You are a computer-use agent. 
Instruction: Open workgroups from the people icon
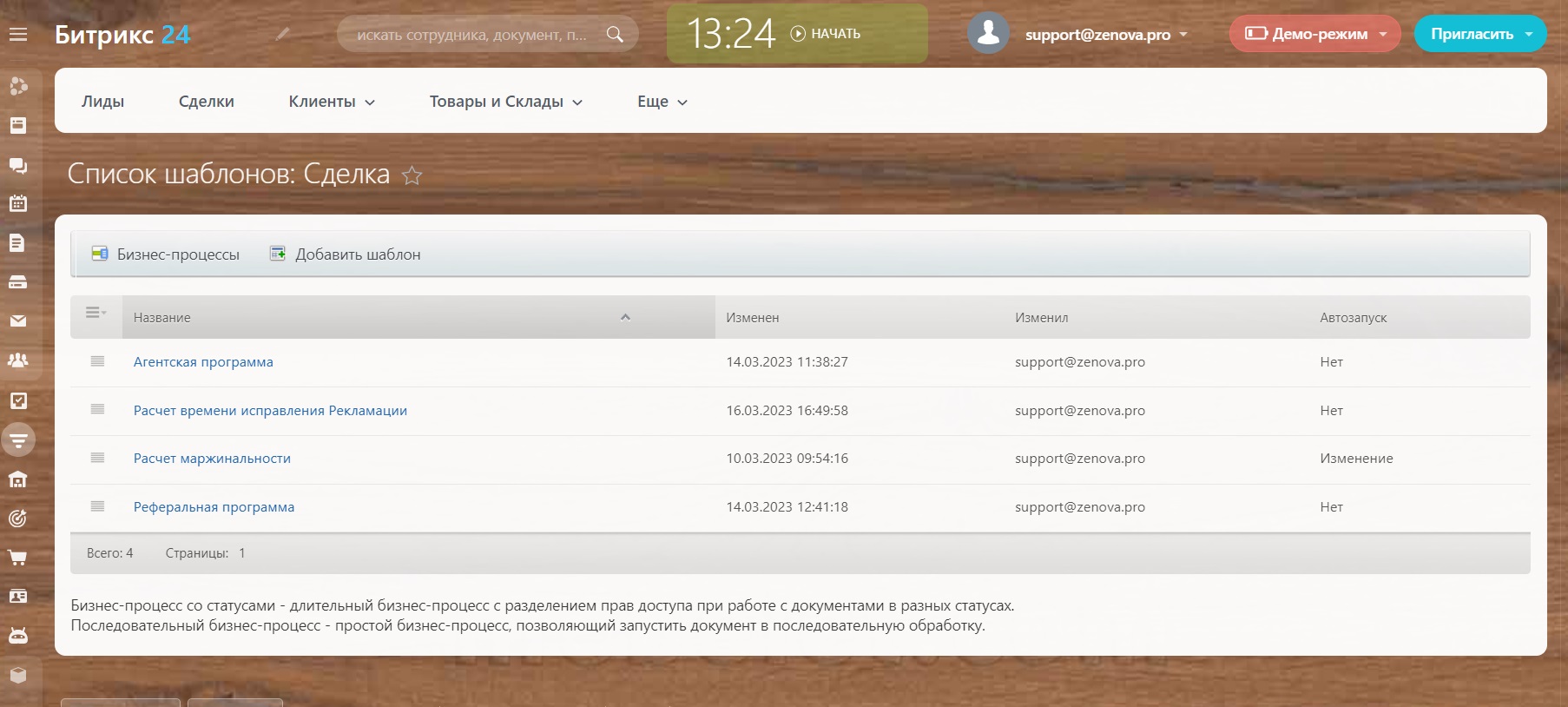[x=18, y=360]
